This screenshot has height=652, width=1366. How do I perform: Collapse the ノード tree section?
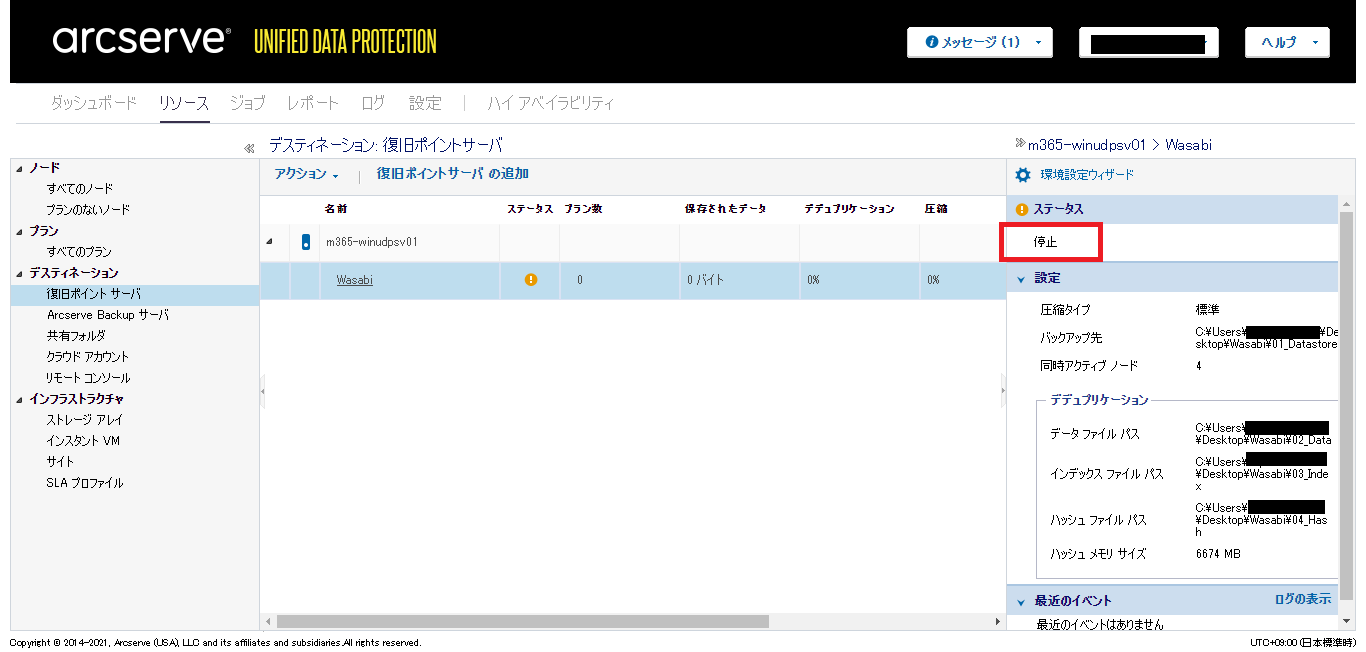[x=19, y=168]
